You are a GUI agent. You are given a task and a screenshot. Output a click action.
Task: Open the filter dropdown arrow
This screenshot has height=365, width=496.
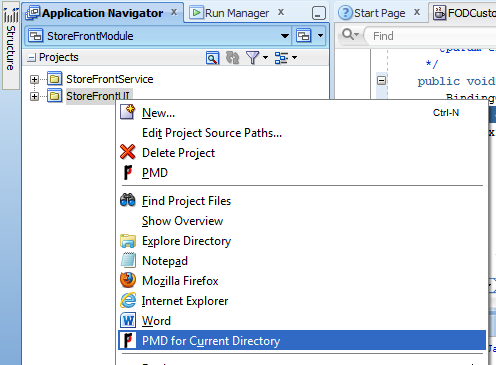point(265,58)
